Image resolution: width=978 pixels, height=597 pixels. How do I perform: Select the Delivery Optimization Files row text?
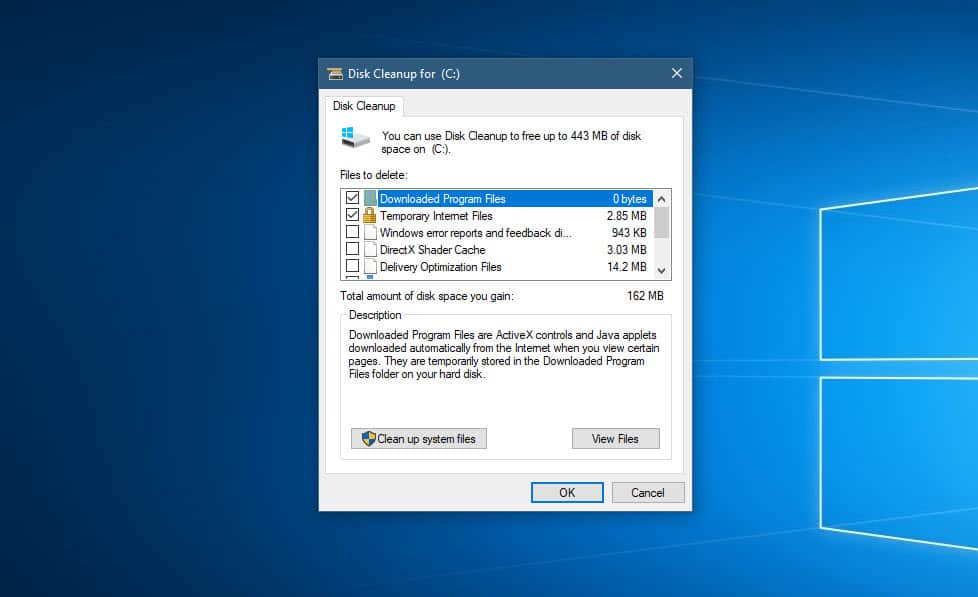tap(440, 267)
